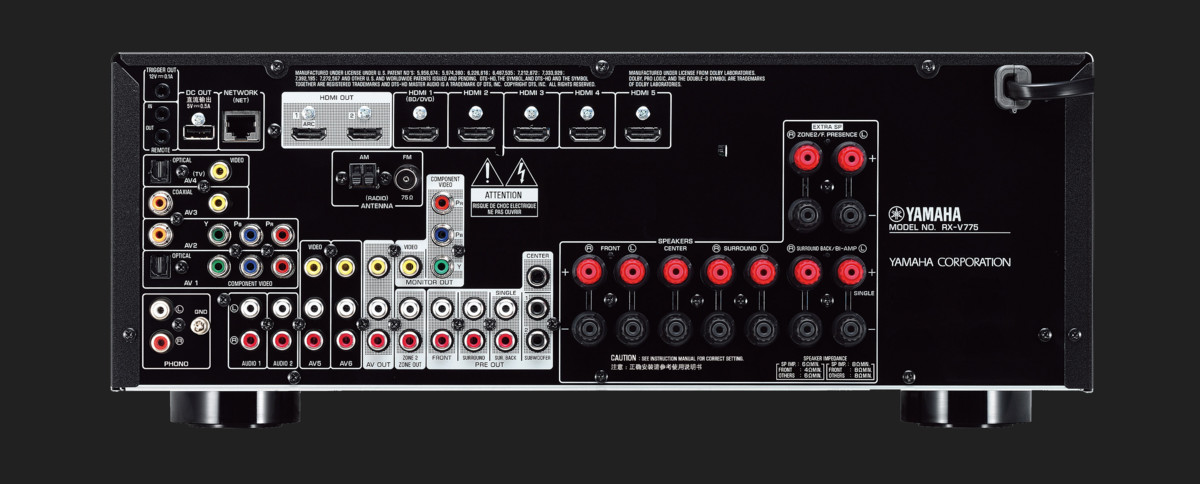The image size is (1200, 484).
Task: Click the AV3 yellow video jack
Action: 218,203
